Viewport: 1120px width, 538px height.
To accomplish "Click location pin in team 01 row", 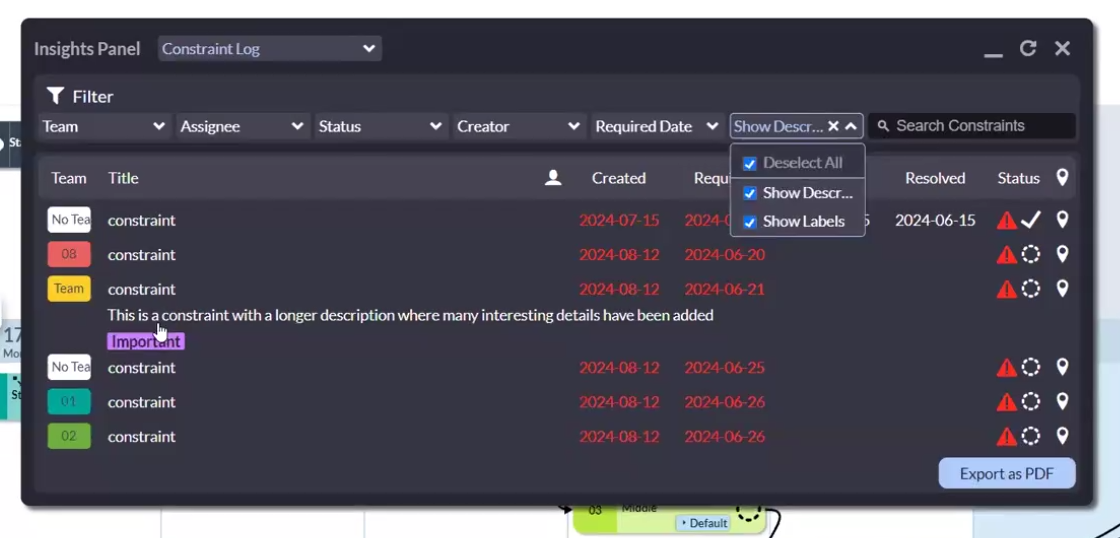I will tap(1062, 401).
